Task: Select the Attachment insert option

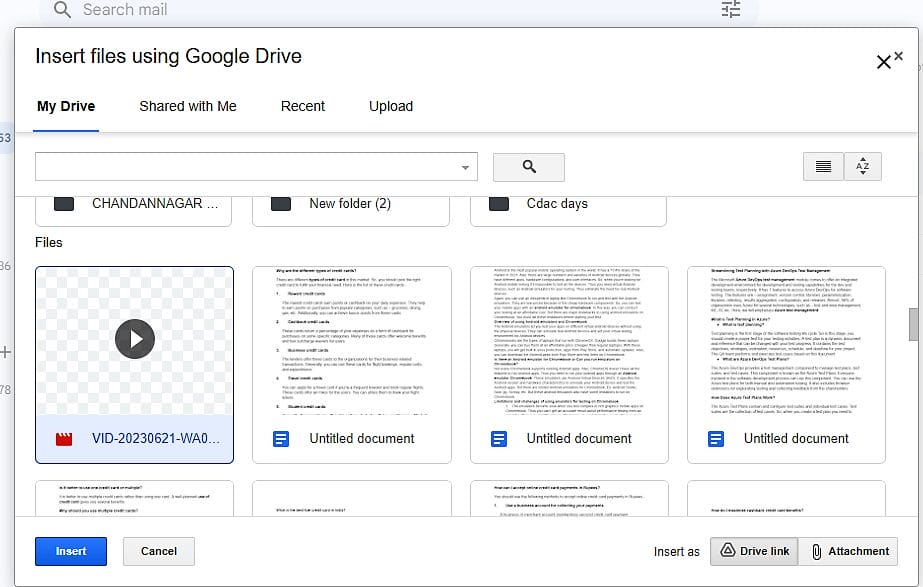Action: click(x=848, y=551)
